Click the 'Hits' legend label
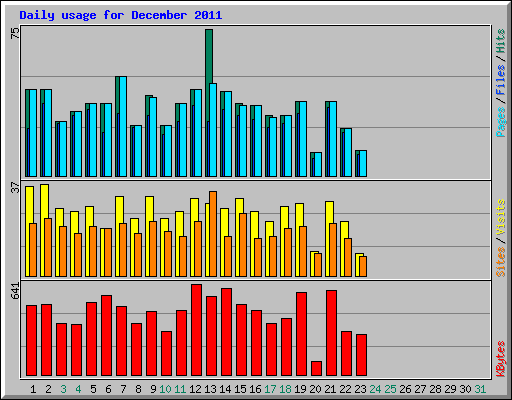The width and height of the screenshot is (512, 400). pyautogui.click(x=500, y=41)
